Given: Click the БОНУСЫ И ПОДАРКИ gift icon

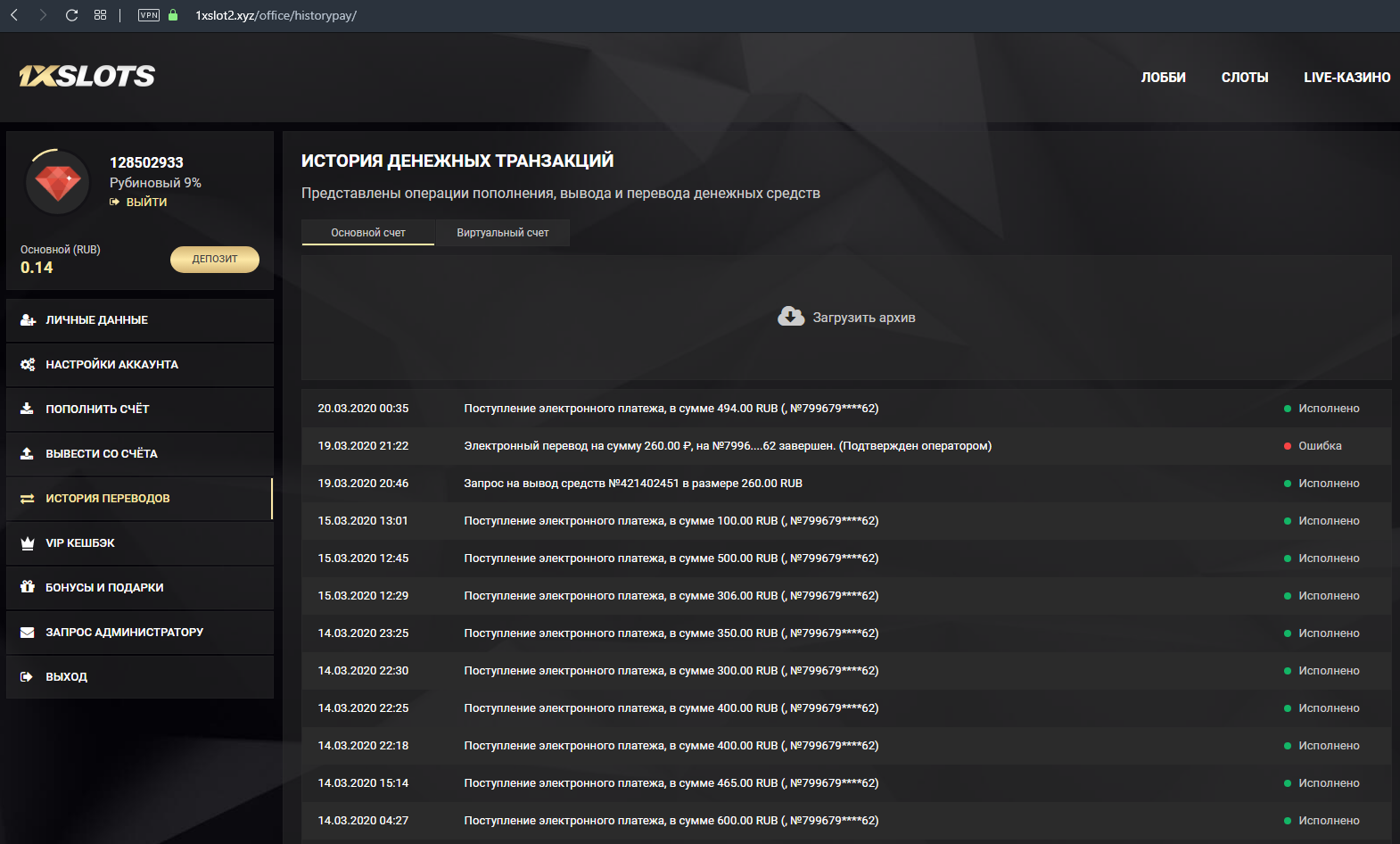Looking at the screenshot, I should click(27, 587).
